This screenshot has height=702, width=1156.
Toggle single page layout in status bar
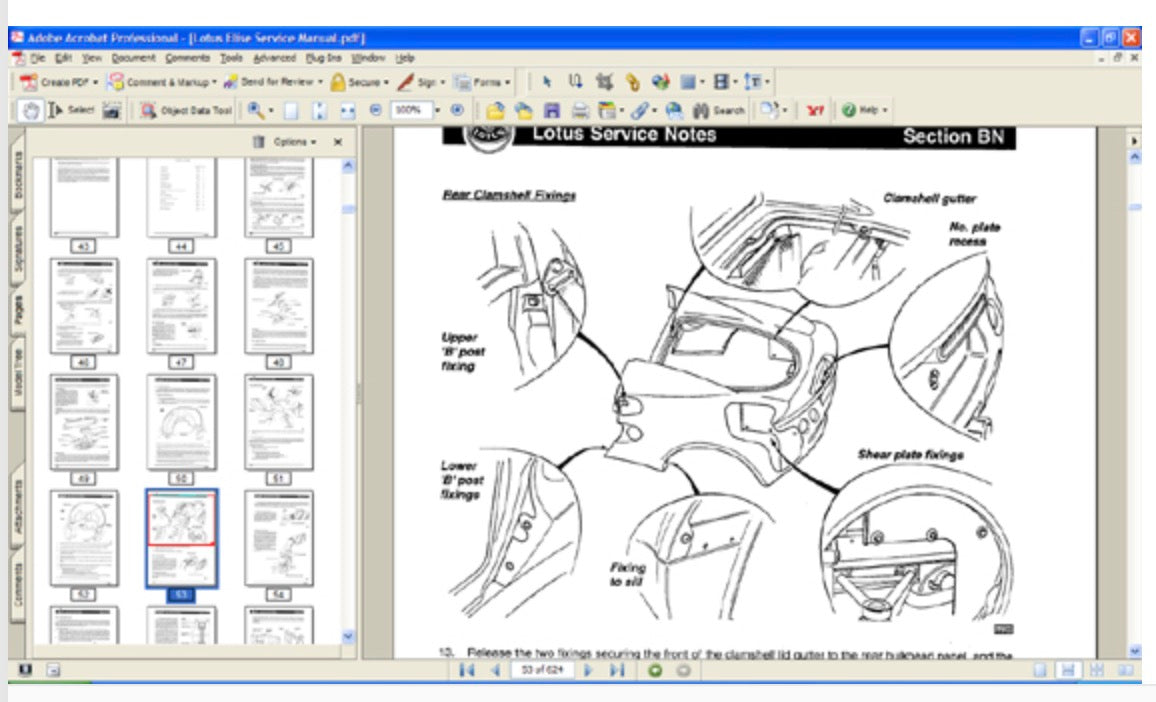(1041, 670)
